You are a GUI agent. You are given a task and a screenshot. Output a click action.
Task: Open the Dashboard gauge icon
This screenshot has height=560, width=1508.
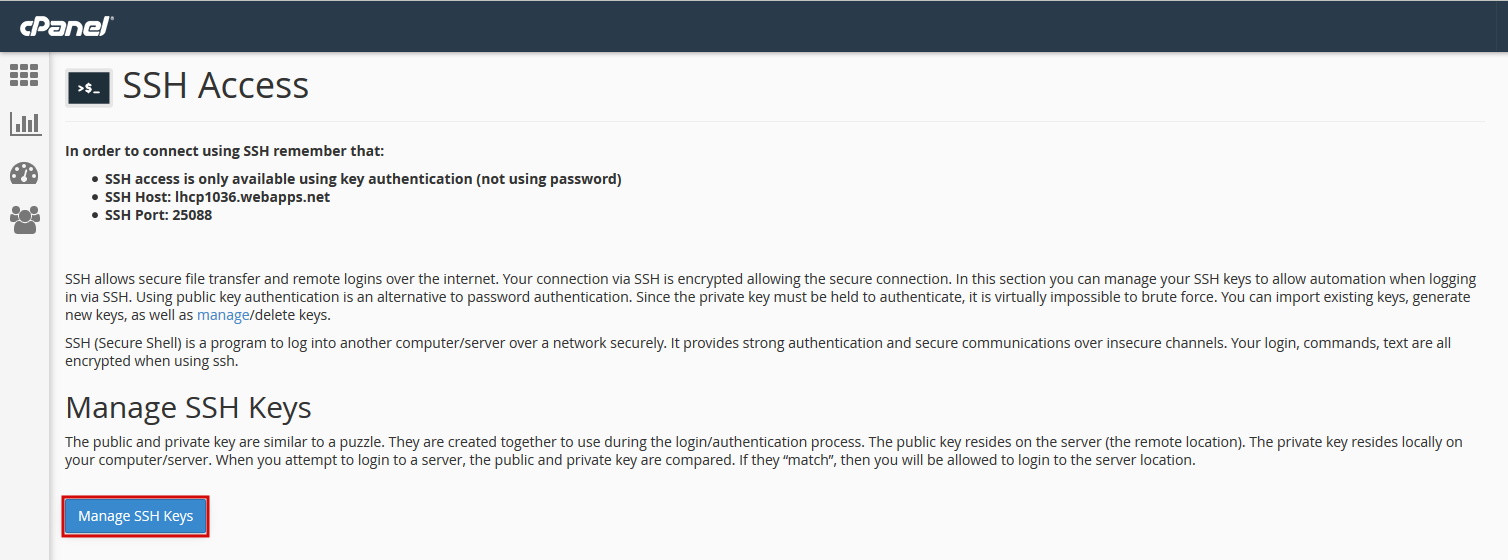pyautogui.click(x=24, y=173)
